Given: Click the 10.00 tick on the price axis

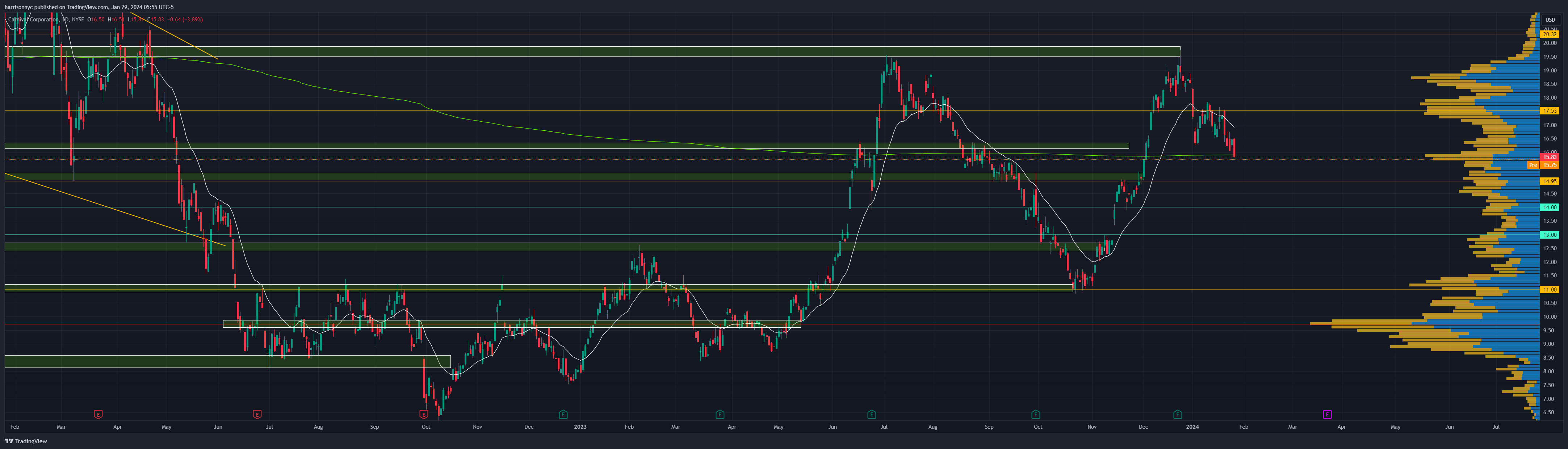Looking at the screenshot, I should 1549,317.
